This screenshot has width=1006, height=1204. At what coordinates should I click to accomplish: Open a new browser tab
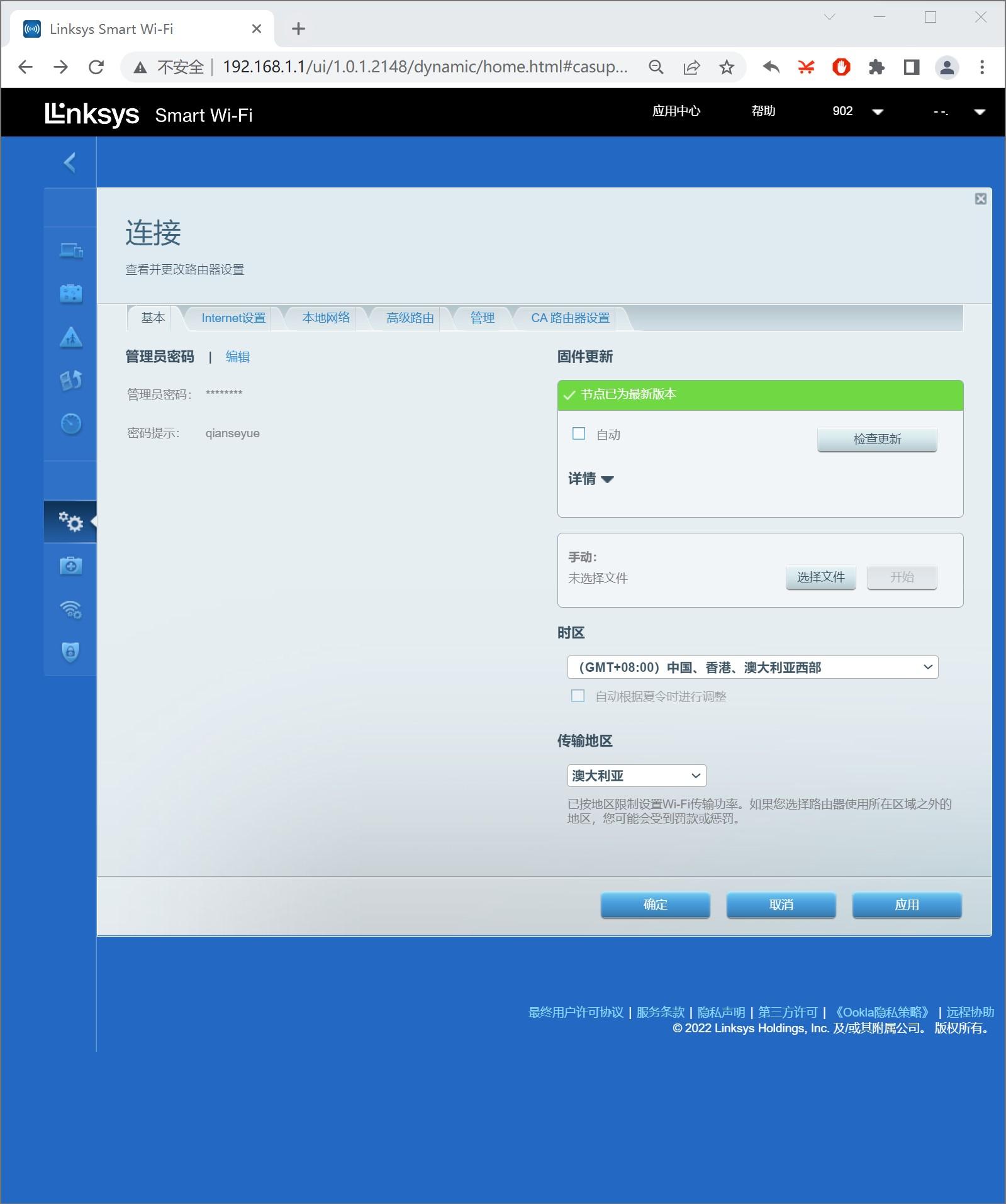298,28
